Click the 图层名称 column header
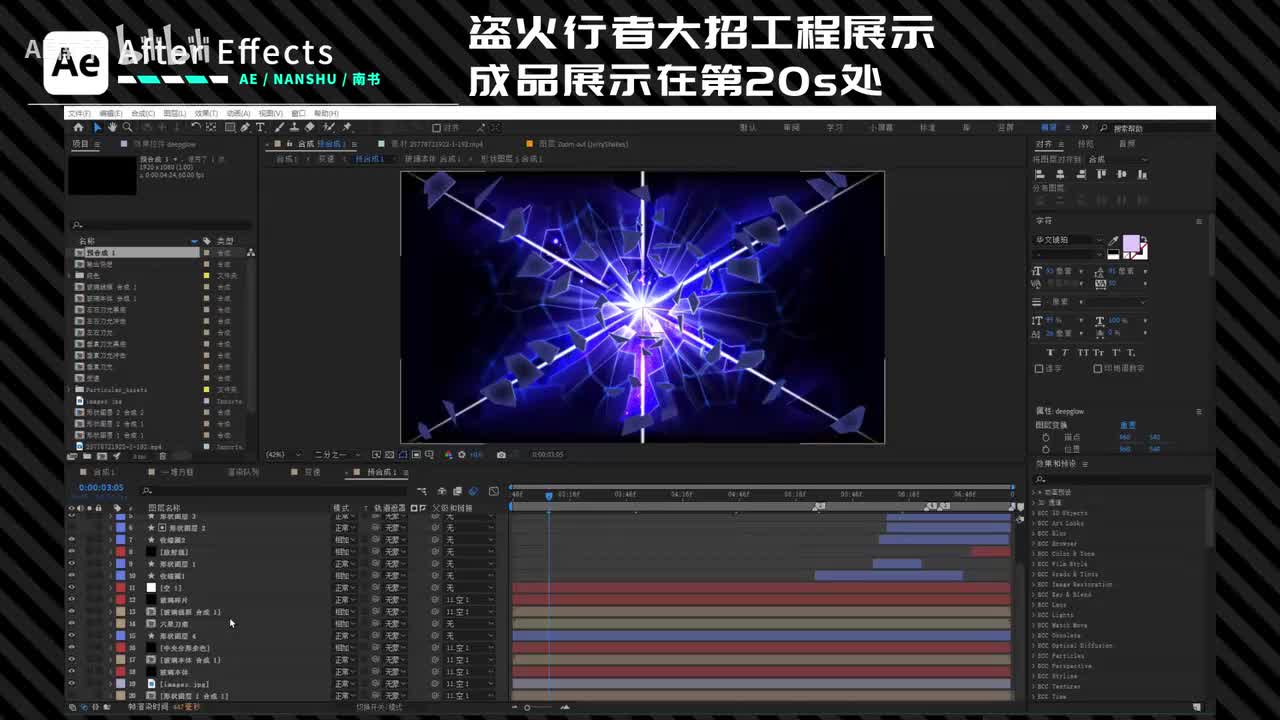 [x=164, y=507]
